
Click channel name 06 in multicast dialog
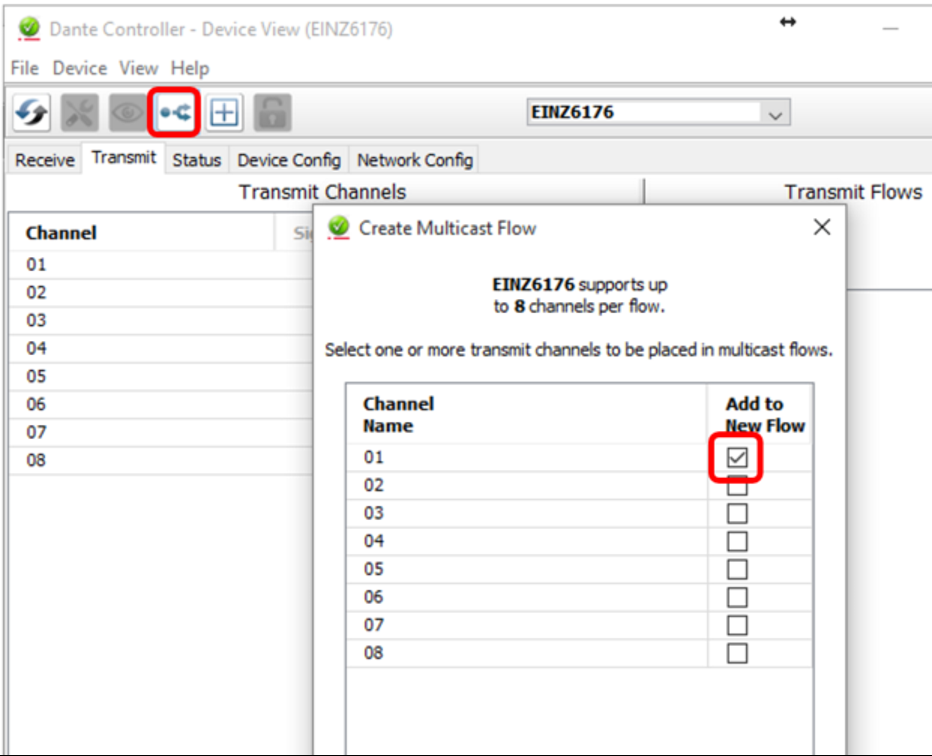pyautogui.click(x=374, y=597)
